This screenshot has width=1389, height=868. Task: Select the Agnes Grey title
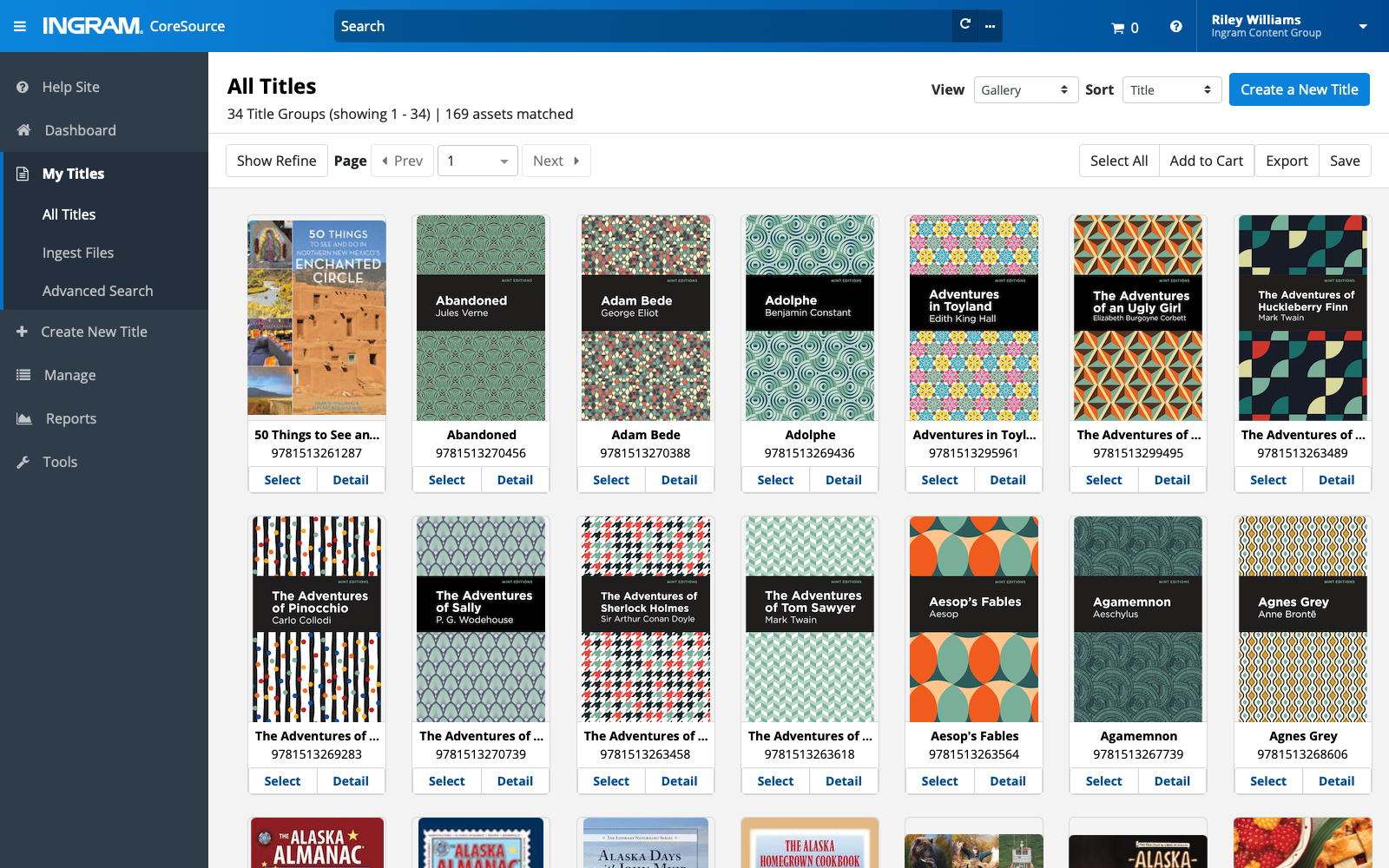[1267, 781]
